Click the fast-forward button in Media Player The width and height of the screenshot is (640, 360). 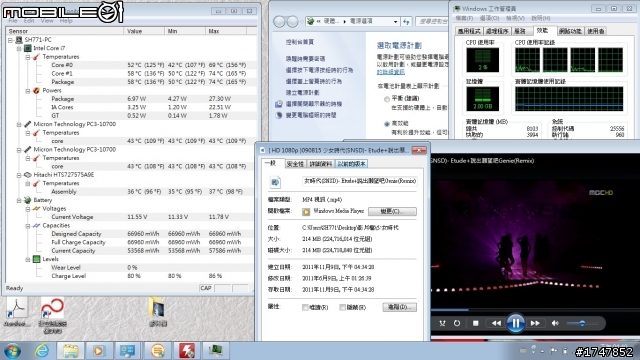point(535,323)
